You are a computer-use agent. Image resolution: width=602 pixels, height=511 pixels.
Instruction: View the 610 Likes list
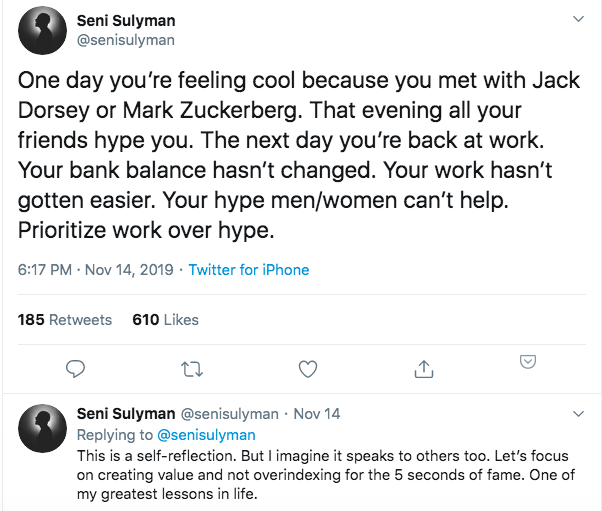(165, 320)
